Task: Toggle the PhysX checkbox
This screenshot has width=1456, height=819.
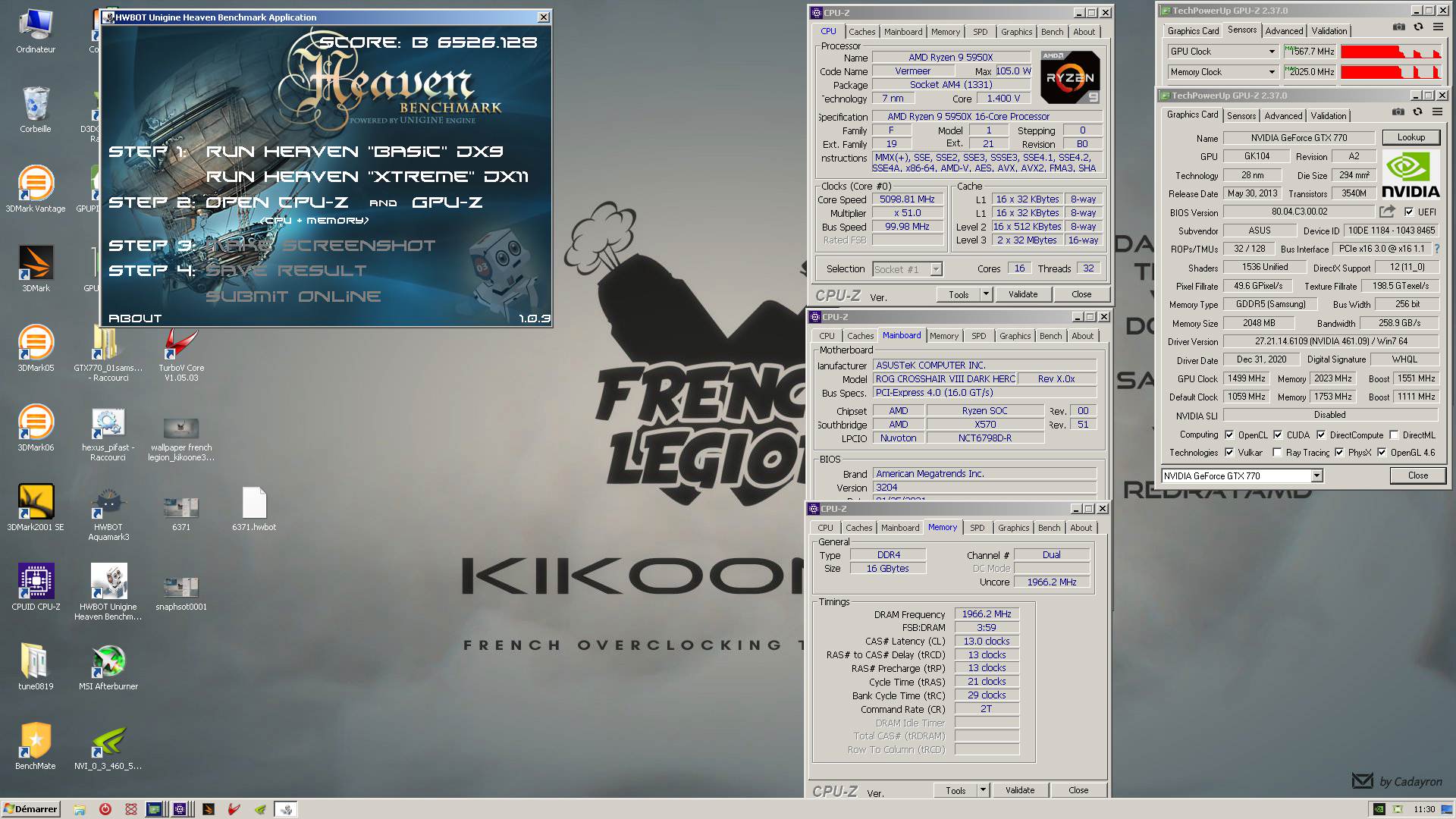Action: click(1339, 453)
